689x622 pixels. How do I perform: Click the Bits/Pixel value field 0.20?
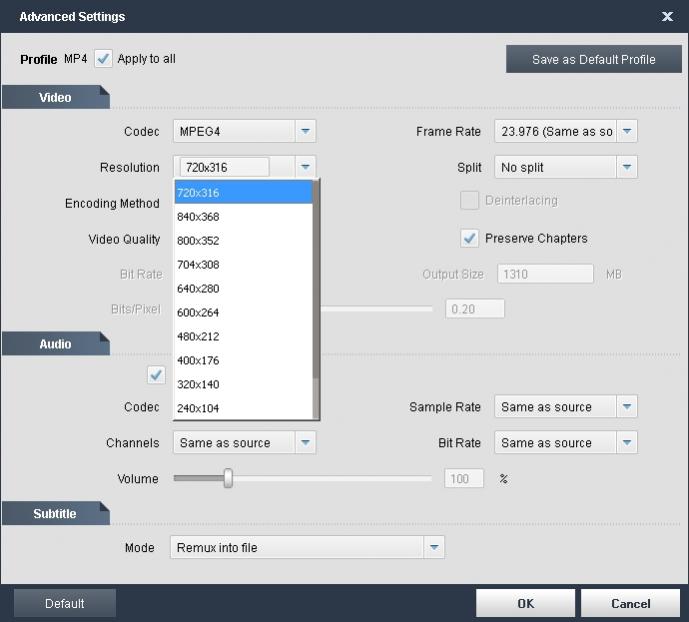click(x=475, y=309)
